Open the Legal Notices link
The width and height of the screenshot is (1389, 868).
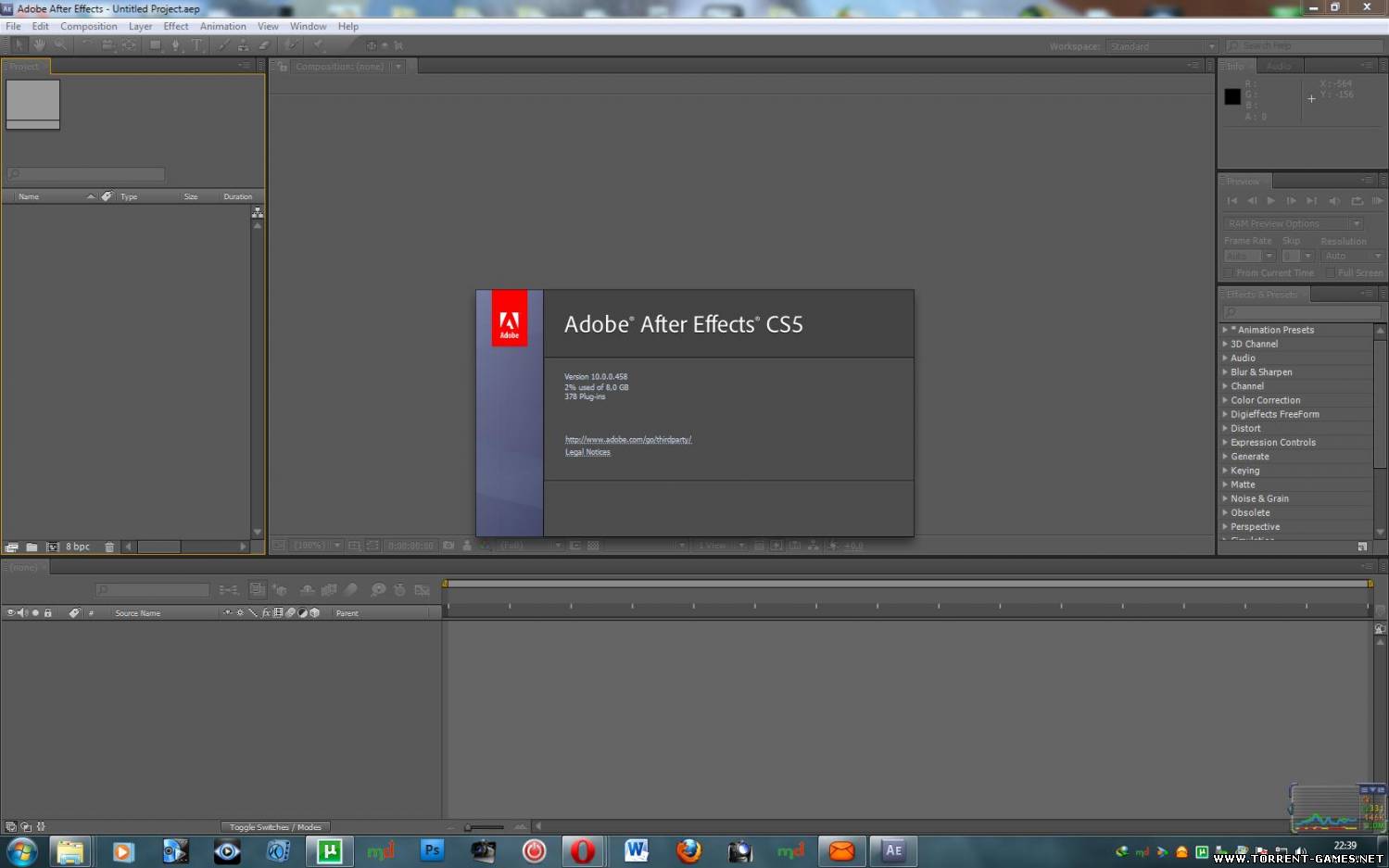(587, 452)
